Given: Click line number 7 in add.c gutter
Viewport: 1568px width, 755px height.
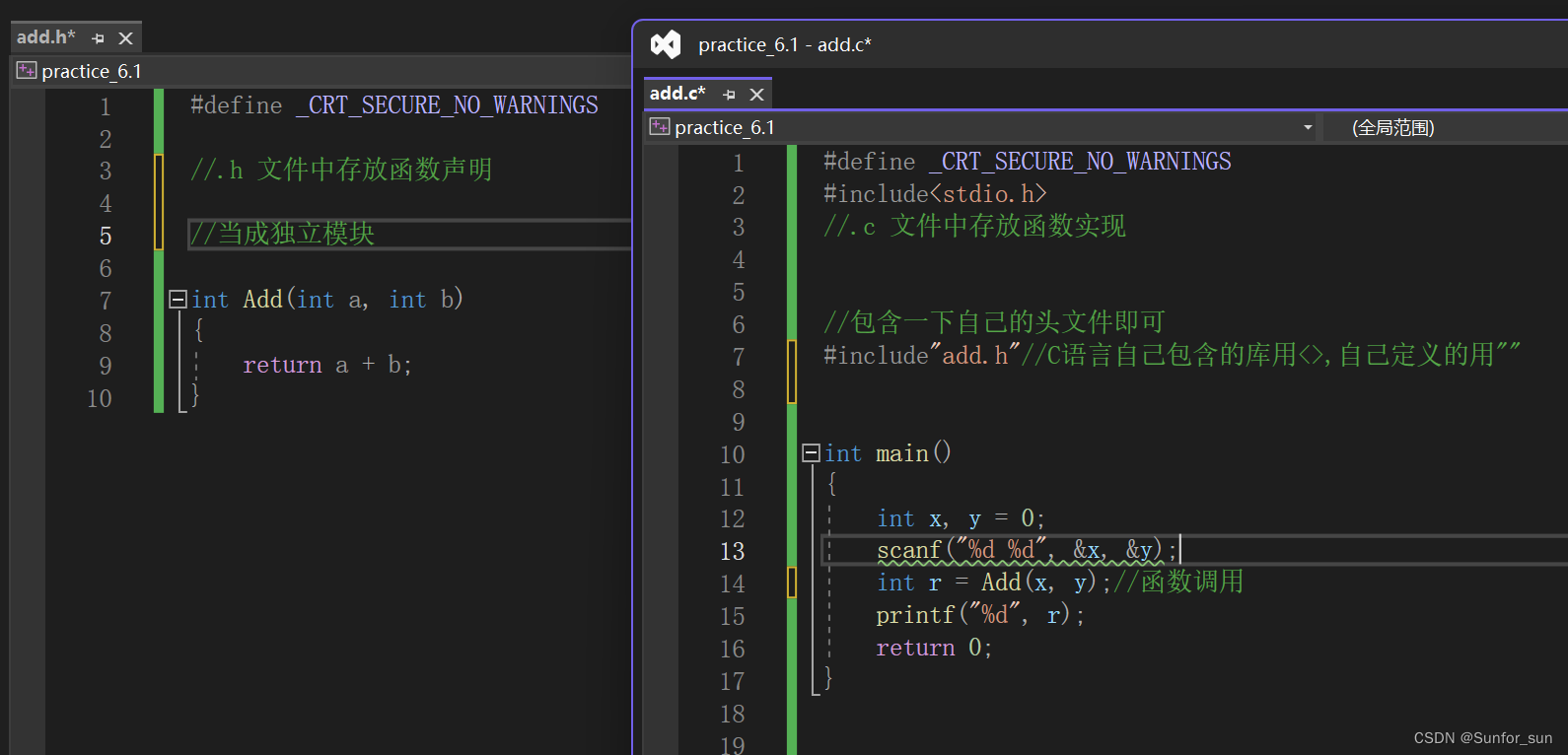Looking at the screenshot, I should (739, 357).
